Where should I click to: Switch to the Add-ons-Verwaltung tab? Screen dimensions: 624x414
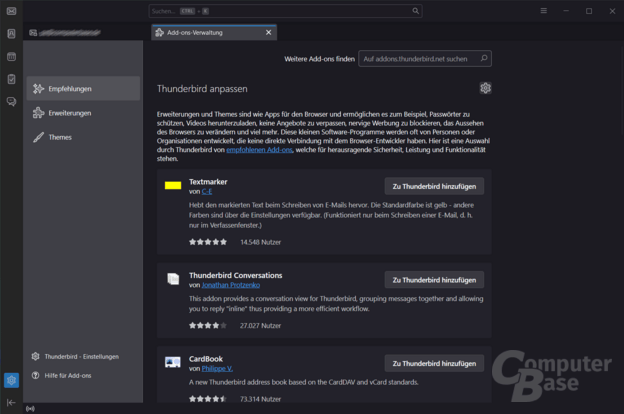214,33
